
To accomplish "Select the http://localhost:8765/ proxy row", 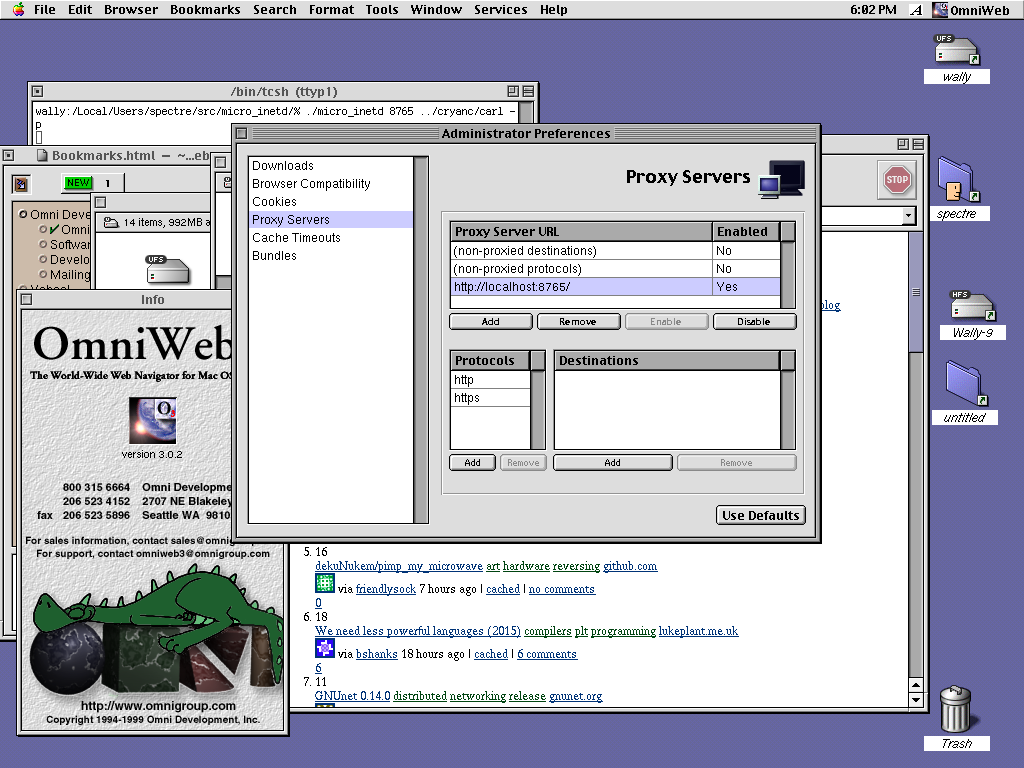I will [615, 287].
